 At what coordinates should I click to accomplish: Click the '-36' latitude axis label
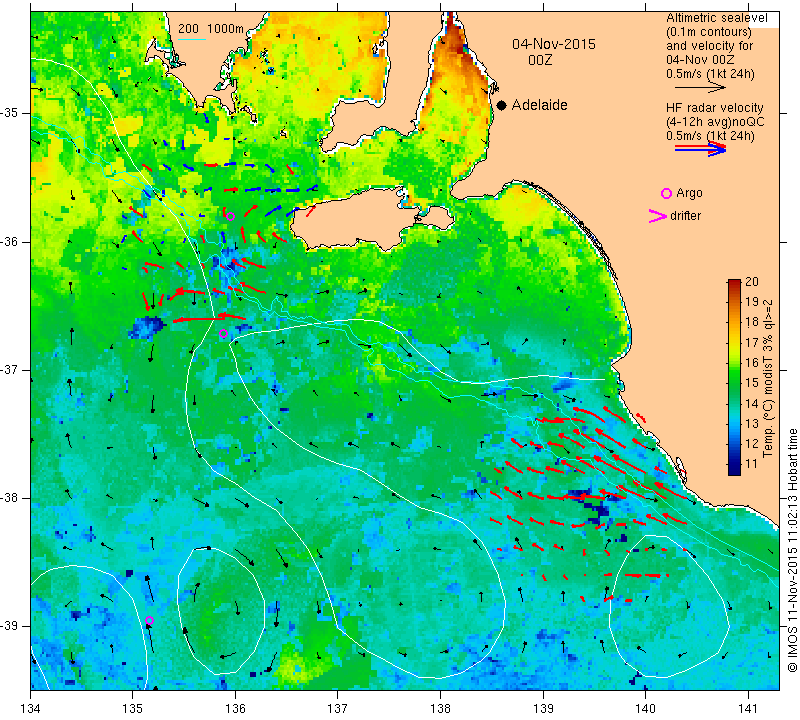(x=10, y=241)
